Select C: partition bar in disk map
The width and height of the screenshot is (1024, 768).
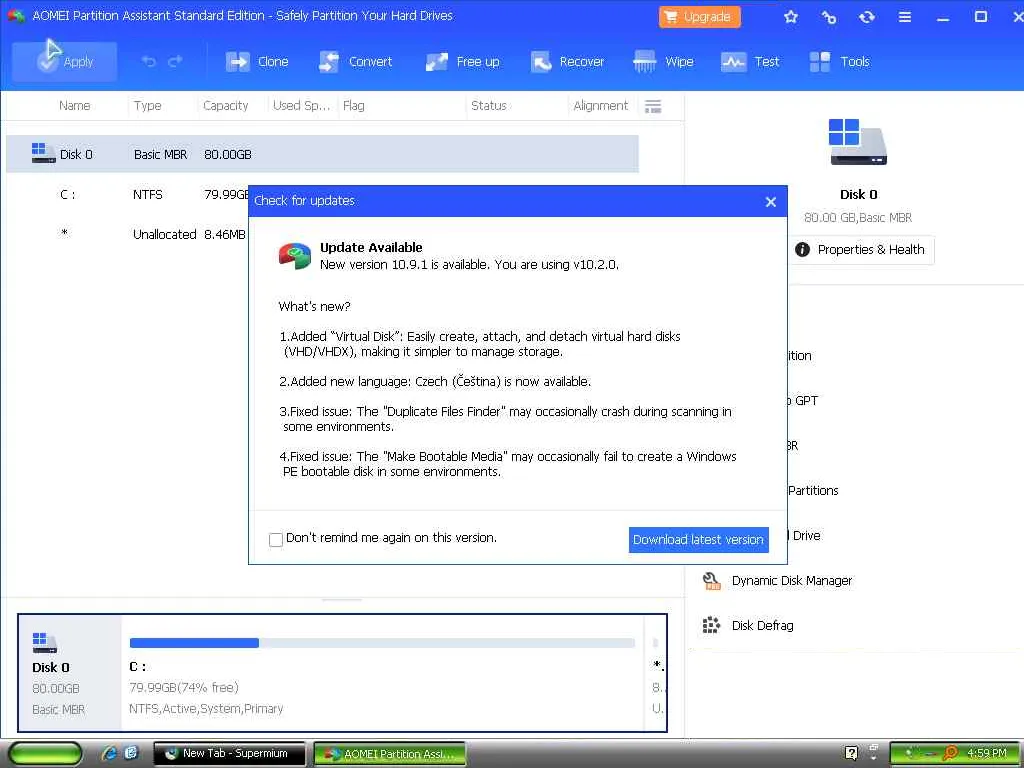[x=382, y=673]
